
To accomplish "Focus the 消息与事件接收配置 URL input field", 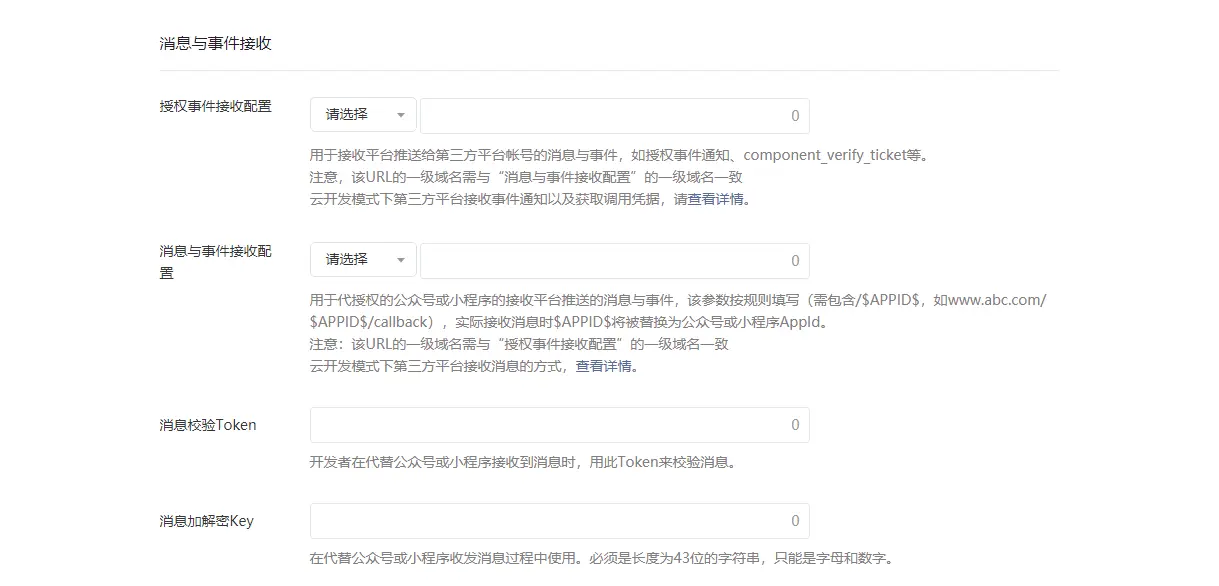I will point(614,260).
